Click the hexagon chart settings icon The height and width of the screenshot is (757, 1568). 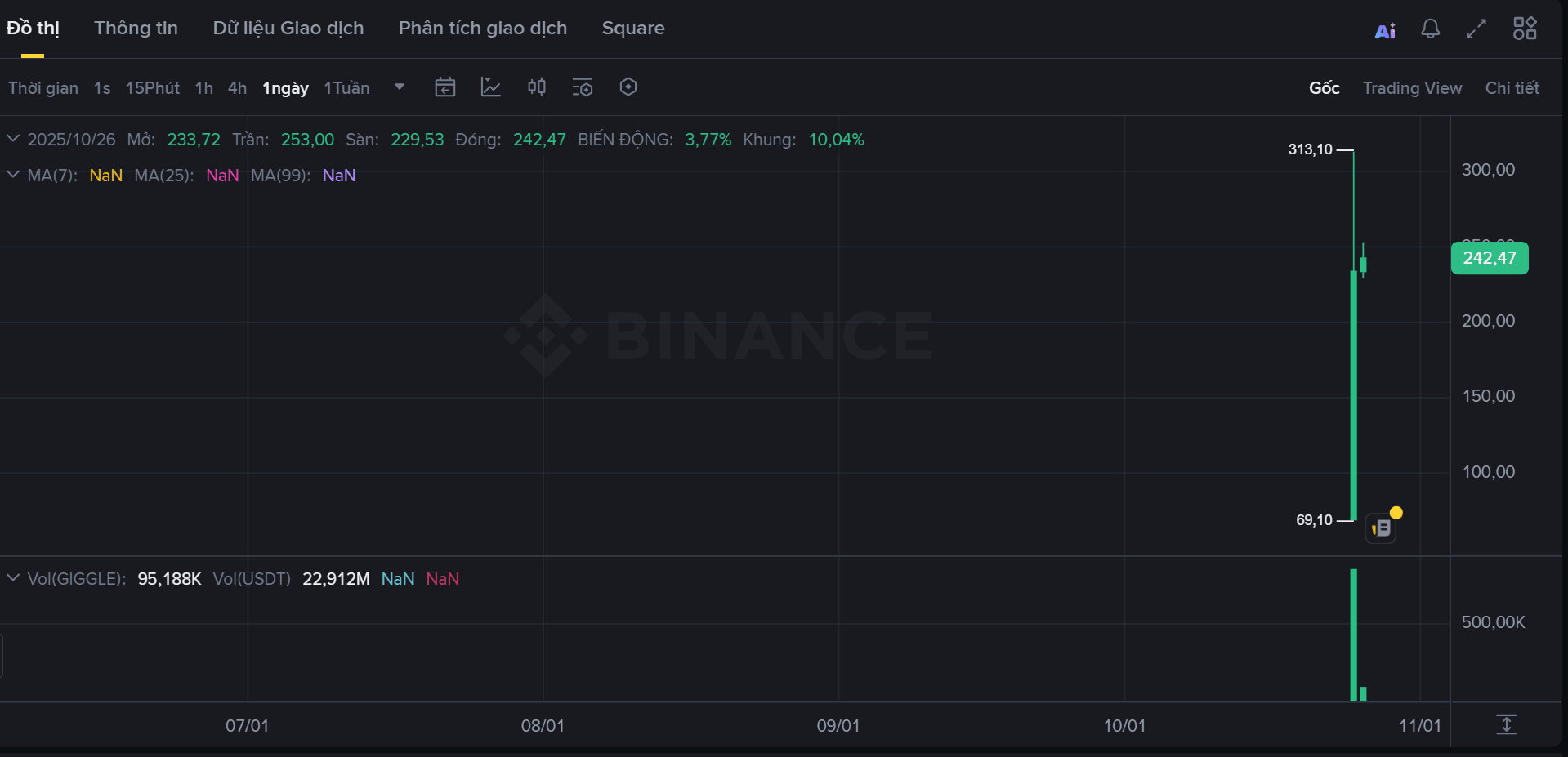(628, 87)
